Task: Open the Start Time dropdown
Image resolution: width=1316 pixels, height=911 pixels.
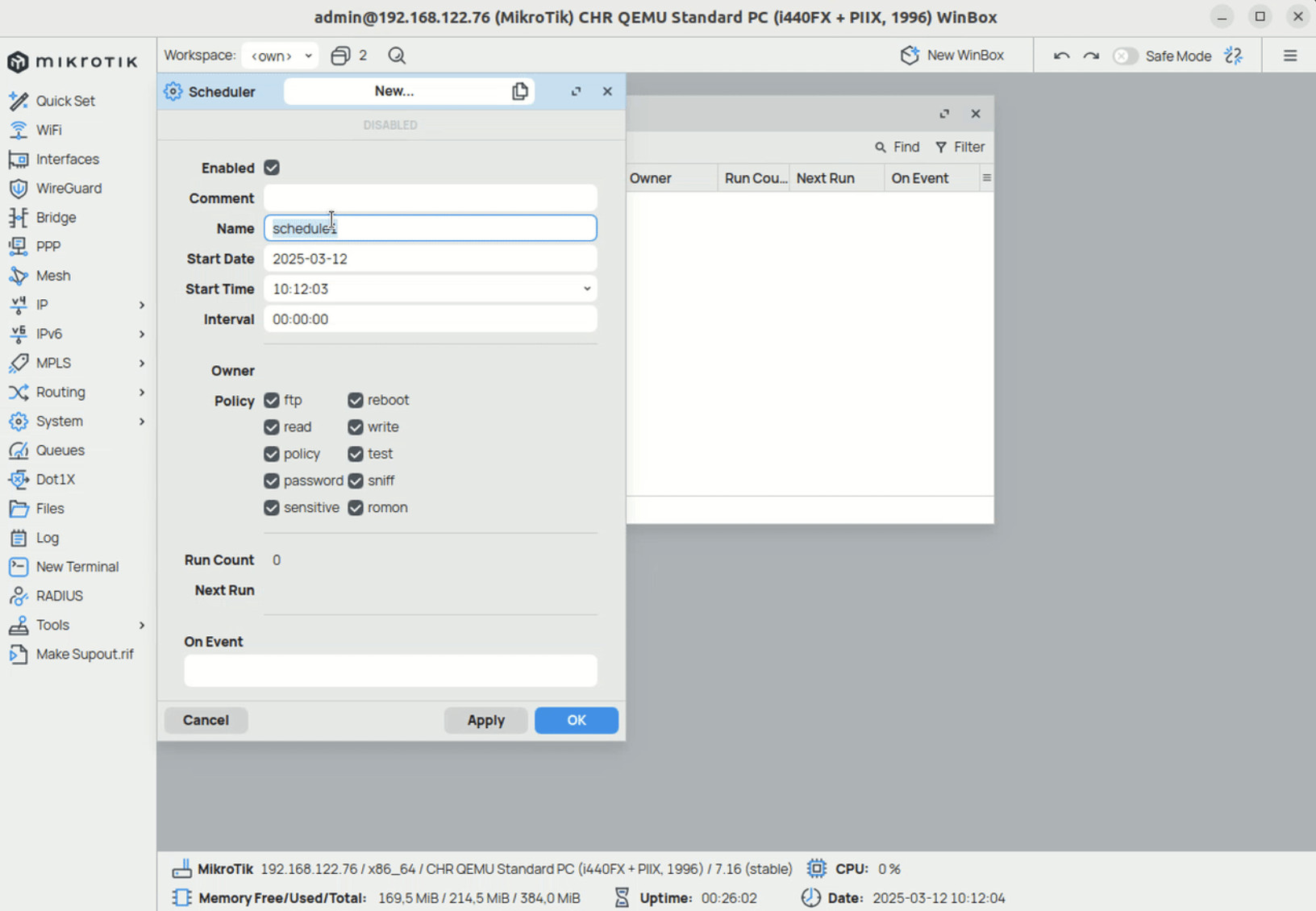Action: click(586, 289)
